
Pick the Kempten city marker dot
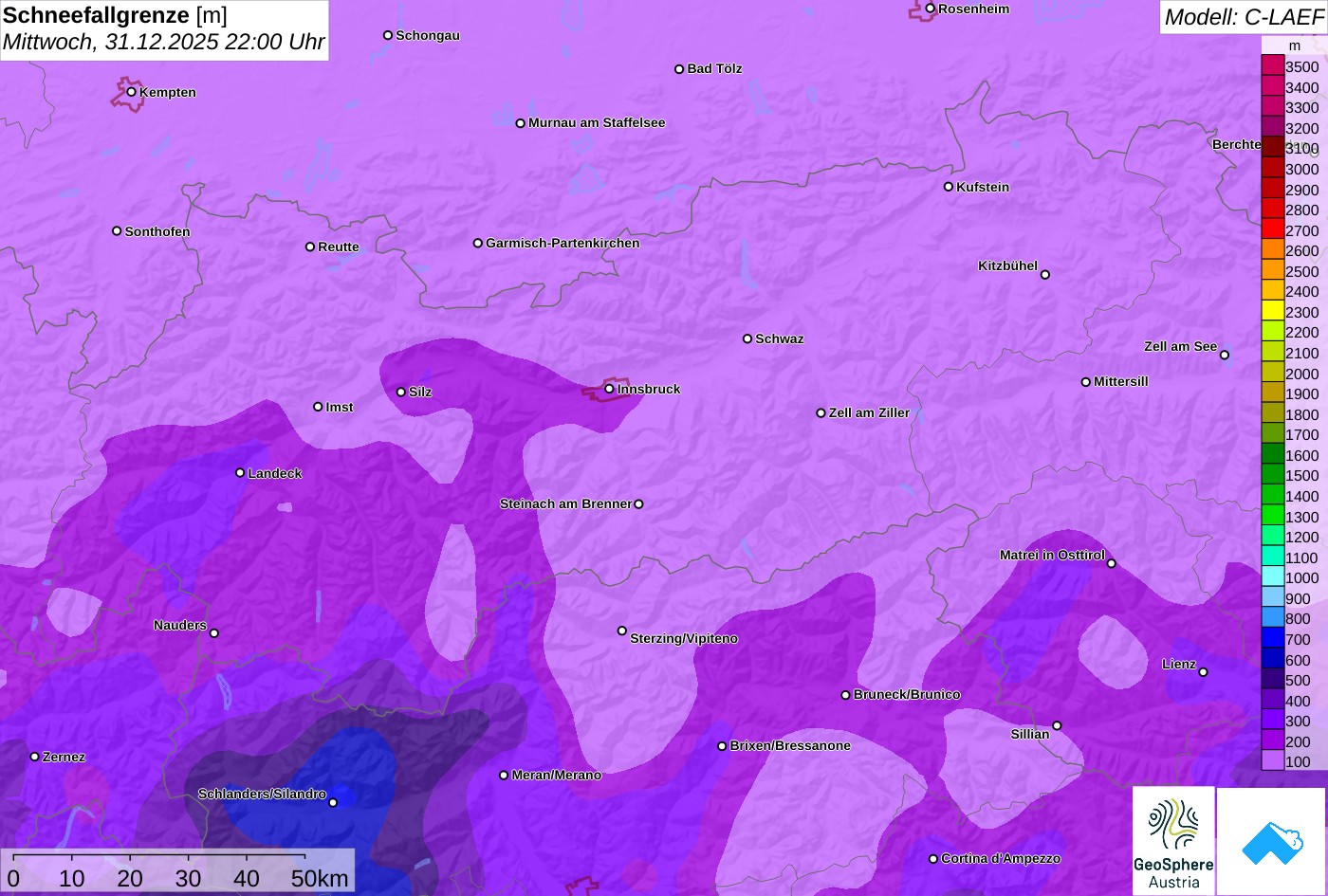[x=131, y=92]
